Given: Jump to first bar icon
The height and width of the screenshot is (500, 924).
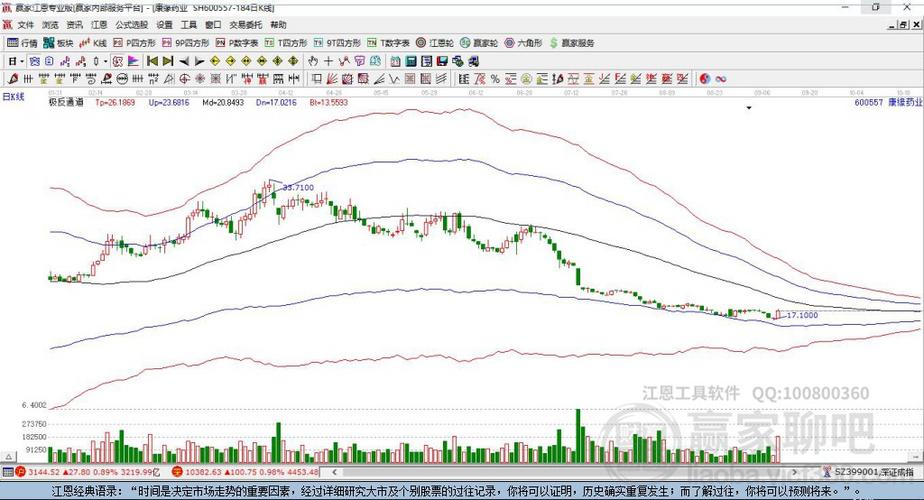Looking at the screenshot, I should 153,61.
